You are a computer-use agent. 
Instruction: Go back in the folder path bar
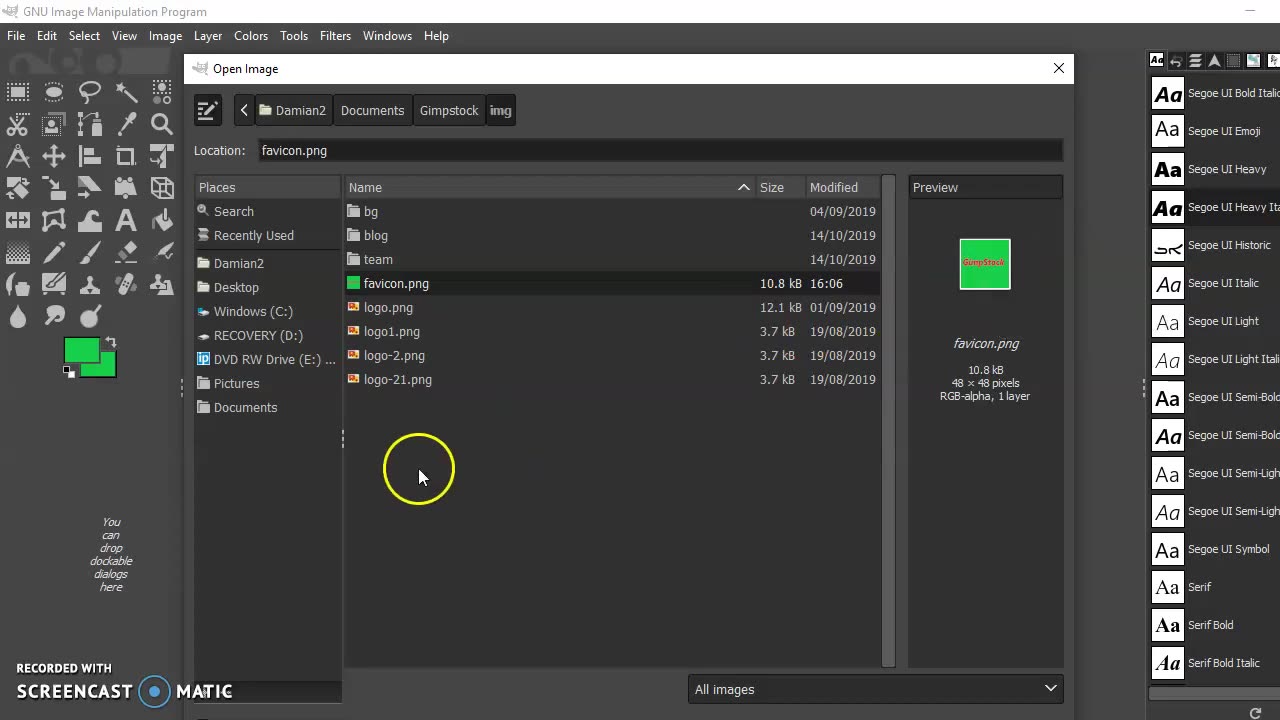coord(244,110)
